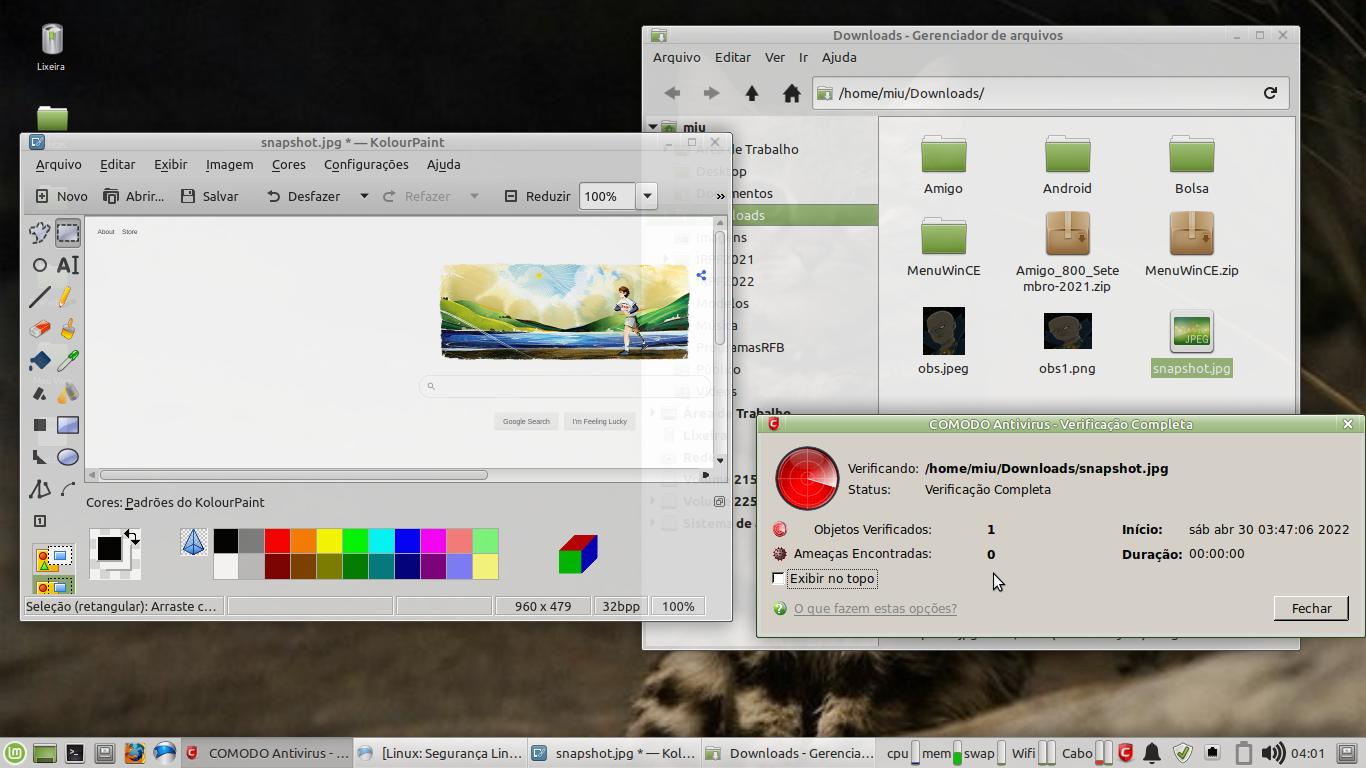
Task: Click the Abrir toolbar button
Action: tap(133, 196)
